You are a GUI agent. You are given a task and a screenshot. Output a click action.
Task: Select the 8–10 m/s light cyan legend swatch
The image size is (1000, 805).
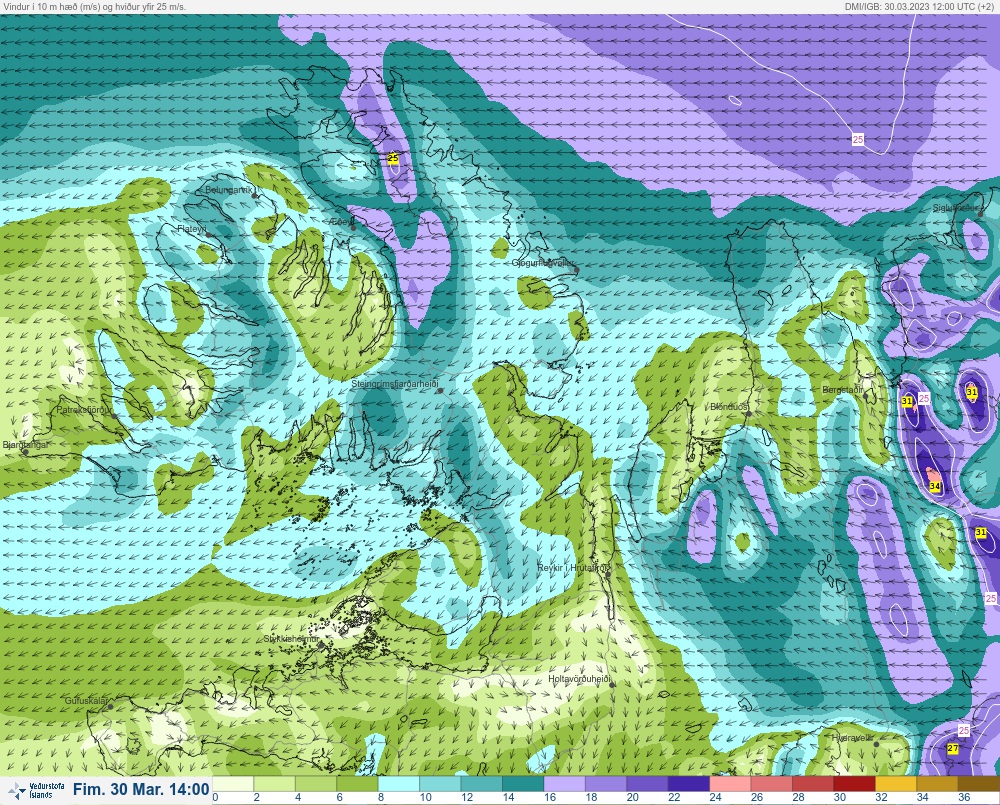[399, 783]
